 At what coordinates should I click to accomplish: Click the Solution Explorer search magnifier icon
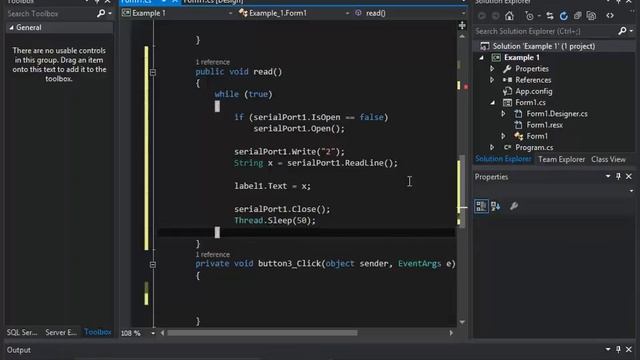click(622, 31)
